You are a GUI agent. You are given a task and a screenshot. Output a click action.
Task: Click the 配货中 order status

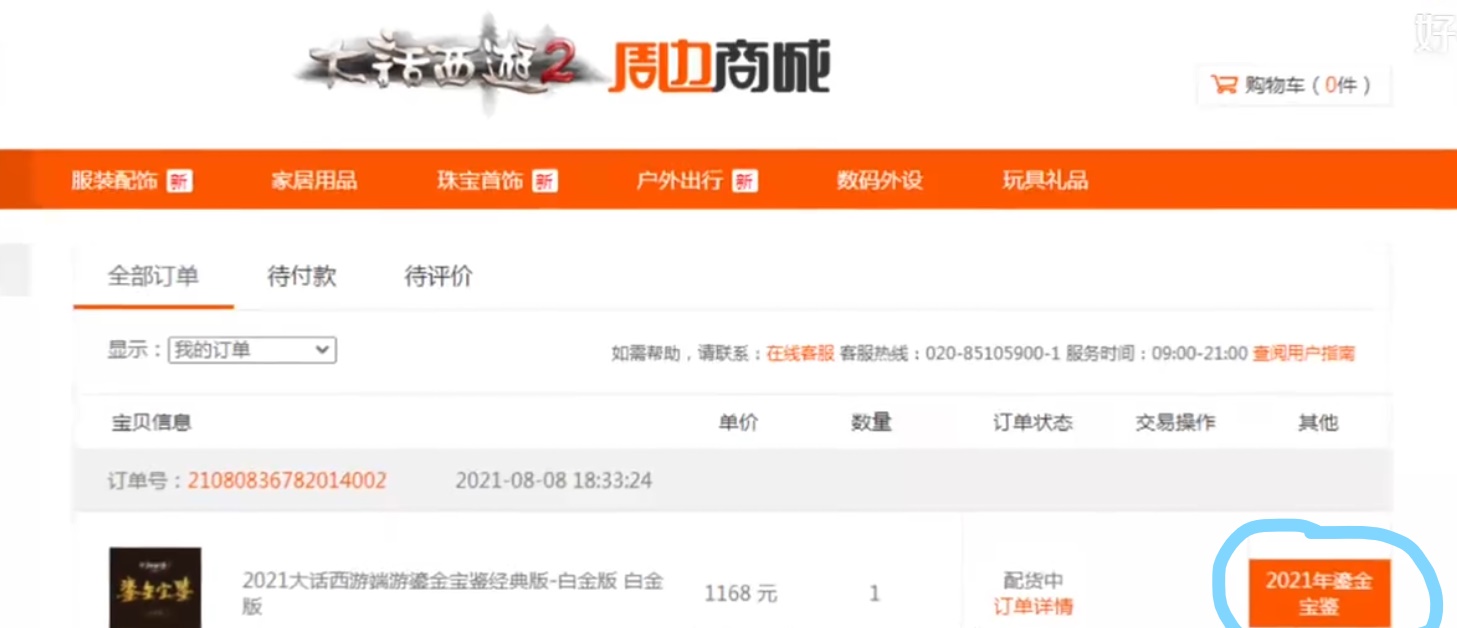1033,580
